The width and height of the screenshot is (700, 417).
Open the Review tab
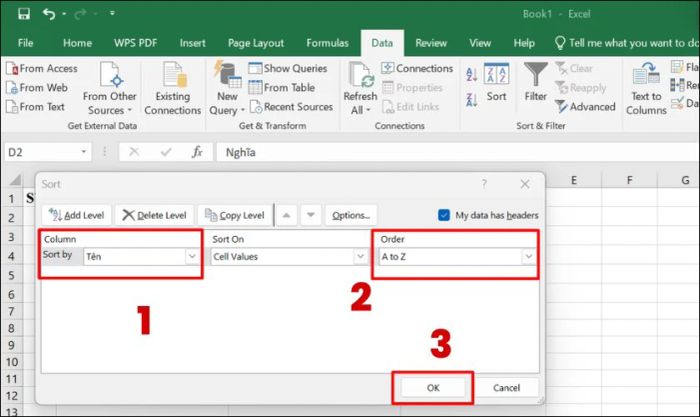pyautogui.click(x=431, y=43)
